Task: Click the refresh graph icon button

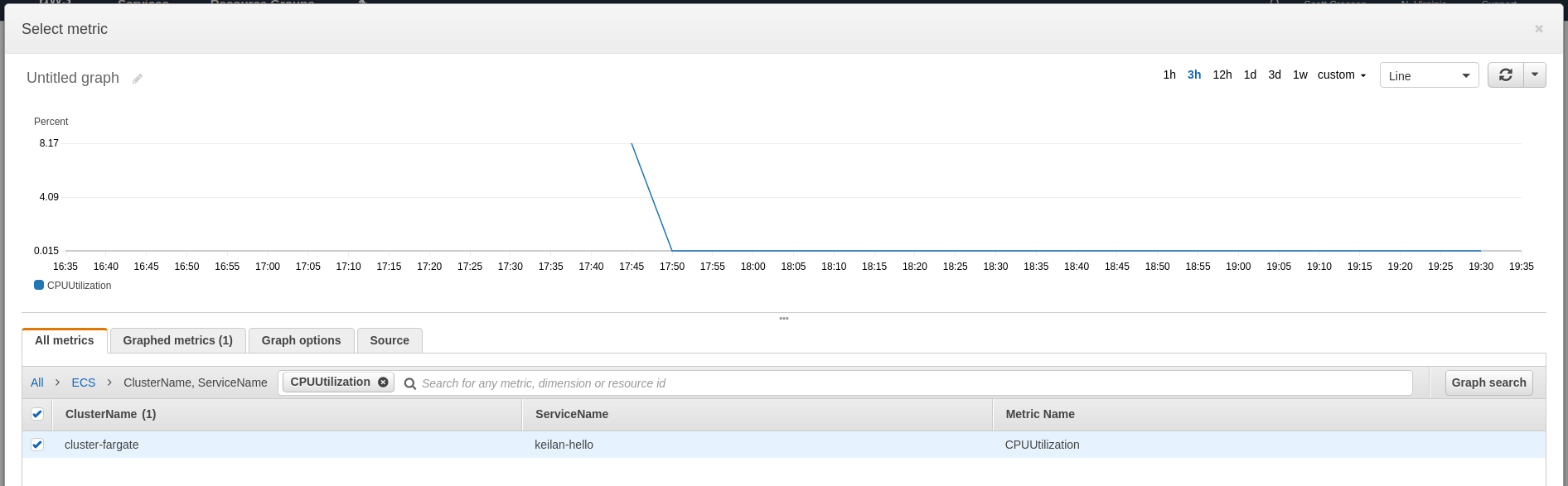Action: 1505,75
